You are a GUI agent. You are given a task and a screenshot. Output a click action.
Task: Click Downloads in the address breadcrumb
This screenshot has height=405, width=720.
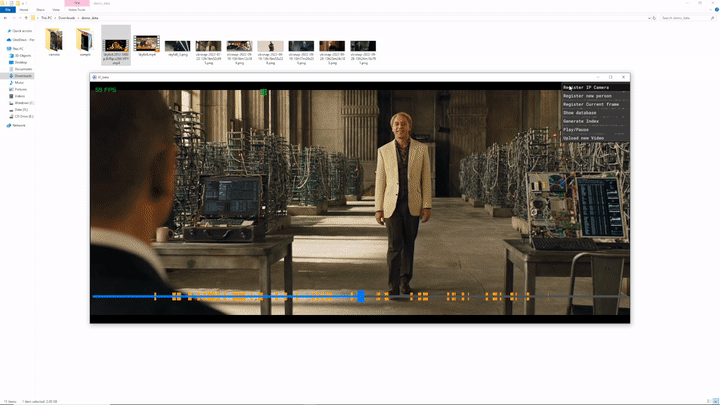point(67,18)
